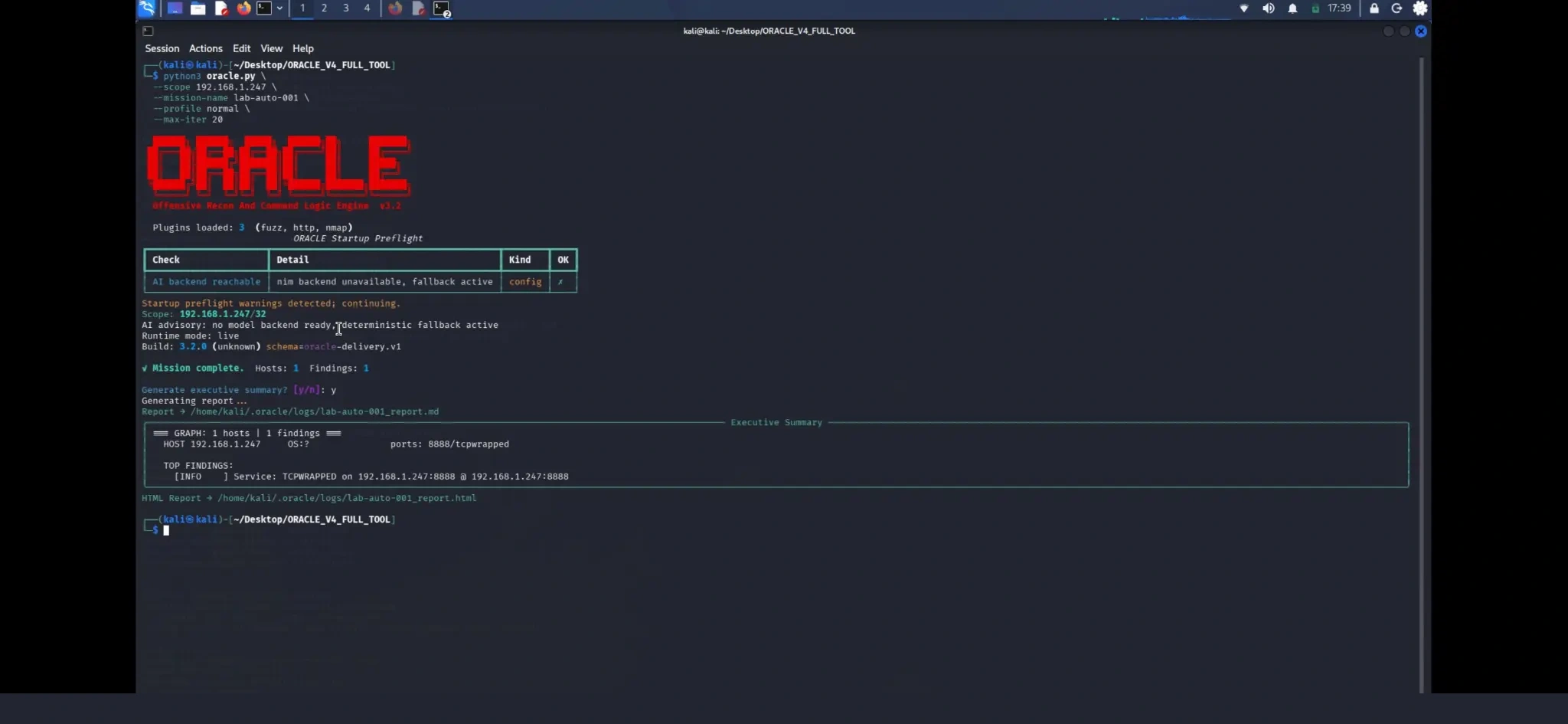Click the lab-auto-001_report.md path
This screenshot has height=724, width=1568.
pos(315,411)
